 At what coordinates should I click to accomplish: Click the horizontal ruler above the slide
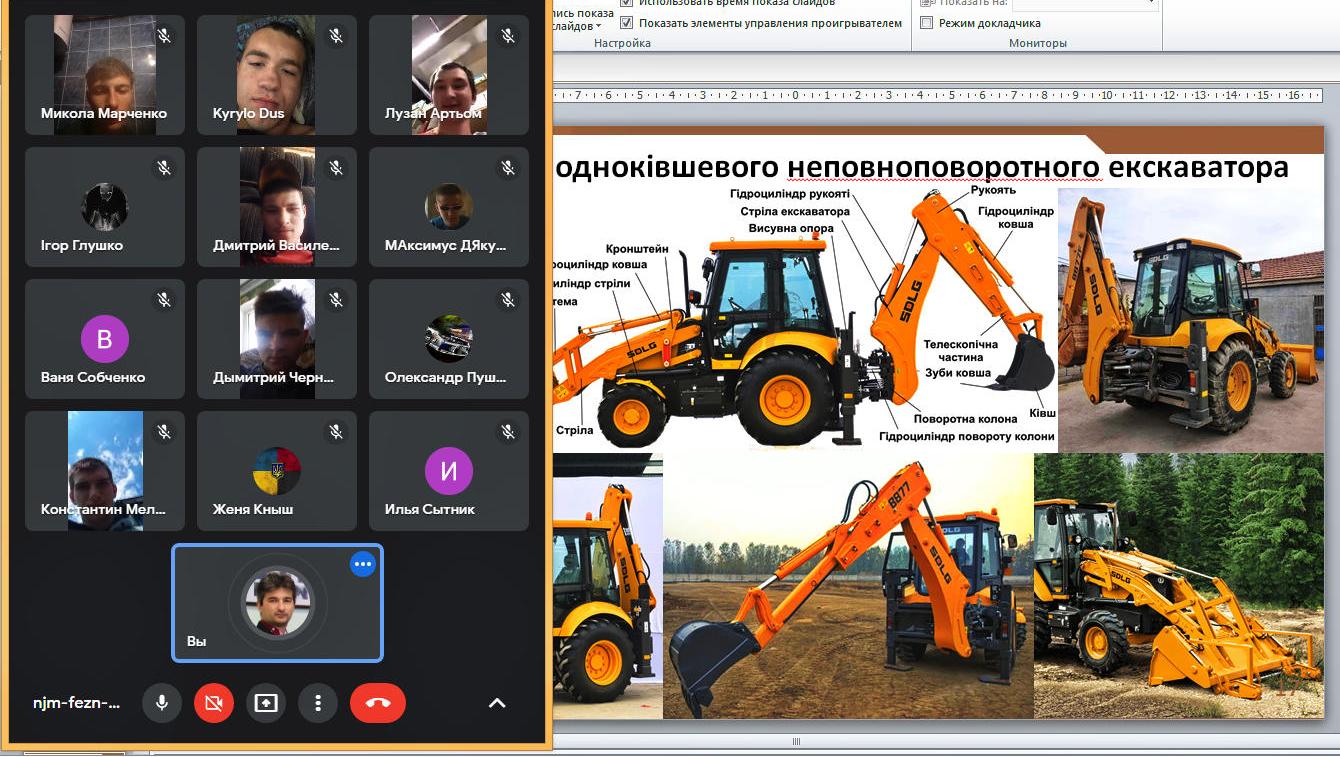coord(940,96)
